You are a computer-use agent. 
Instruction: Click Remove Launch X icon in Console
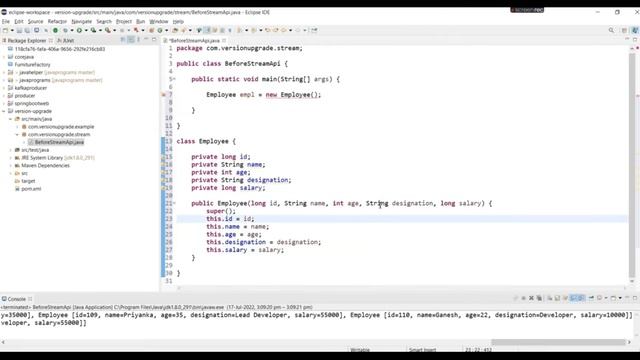(531, 298)
